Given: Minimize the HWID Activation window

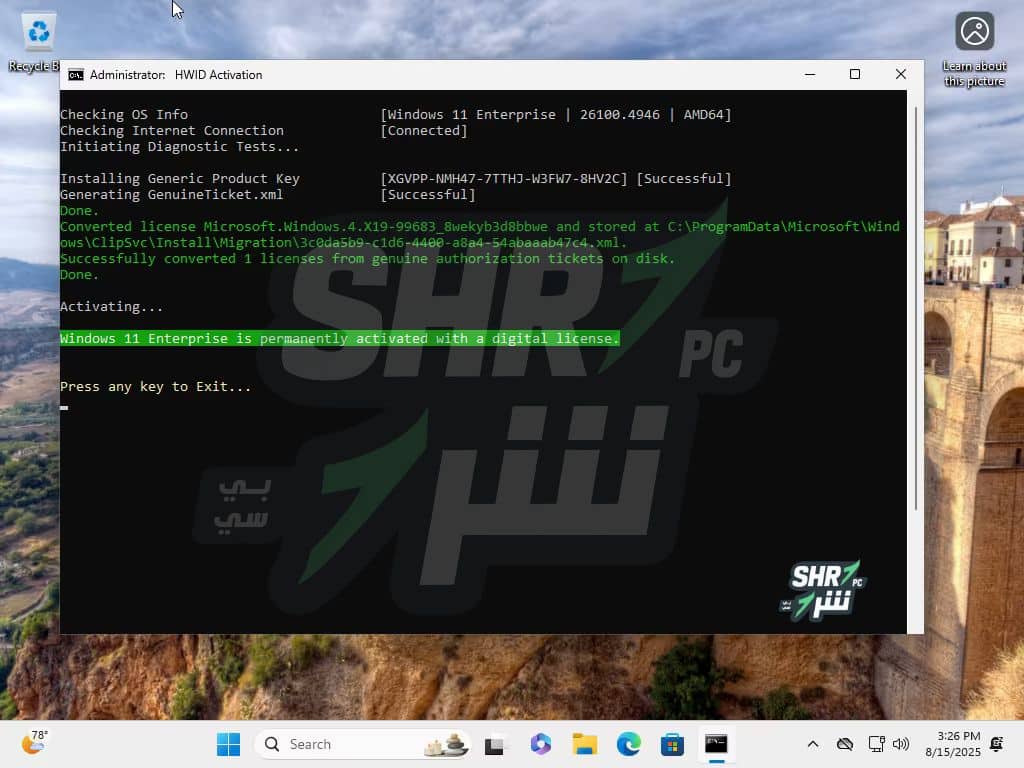Looking at the screenshot, I should pyautogui.click(x=810, y=74).
